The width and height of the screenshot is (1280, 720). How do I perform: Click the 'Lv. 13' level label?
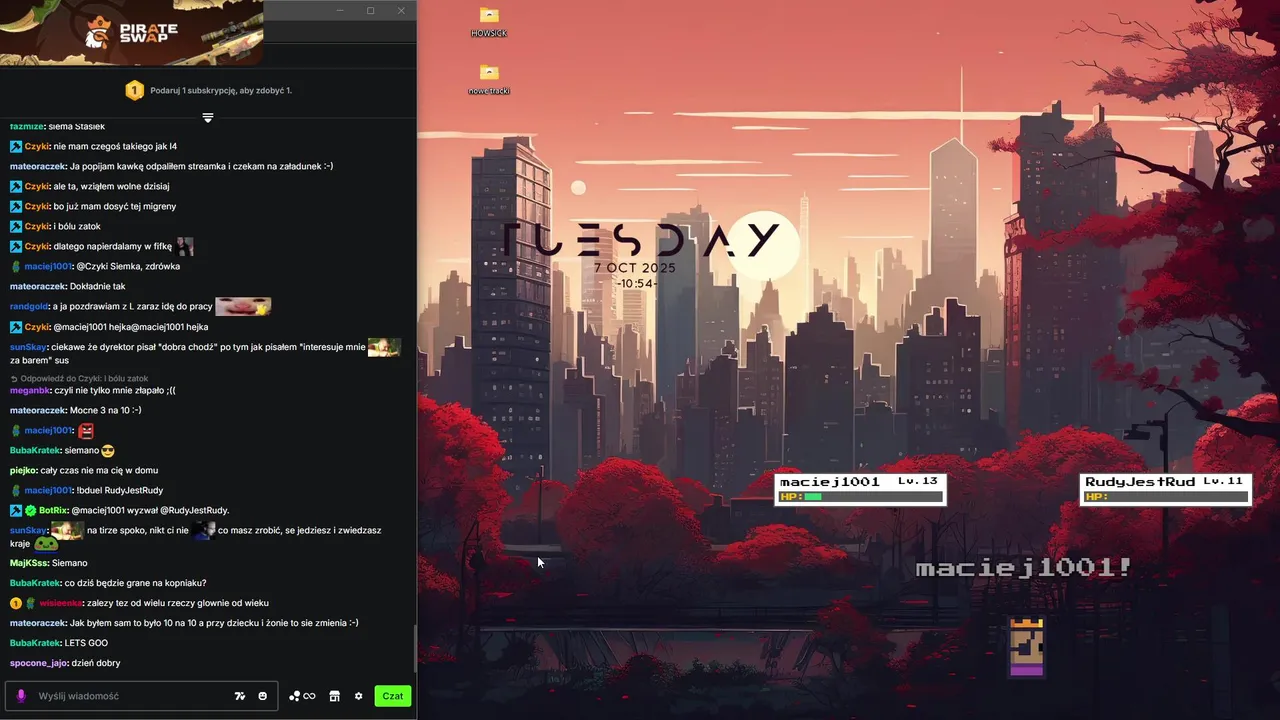coord(918,481)
